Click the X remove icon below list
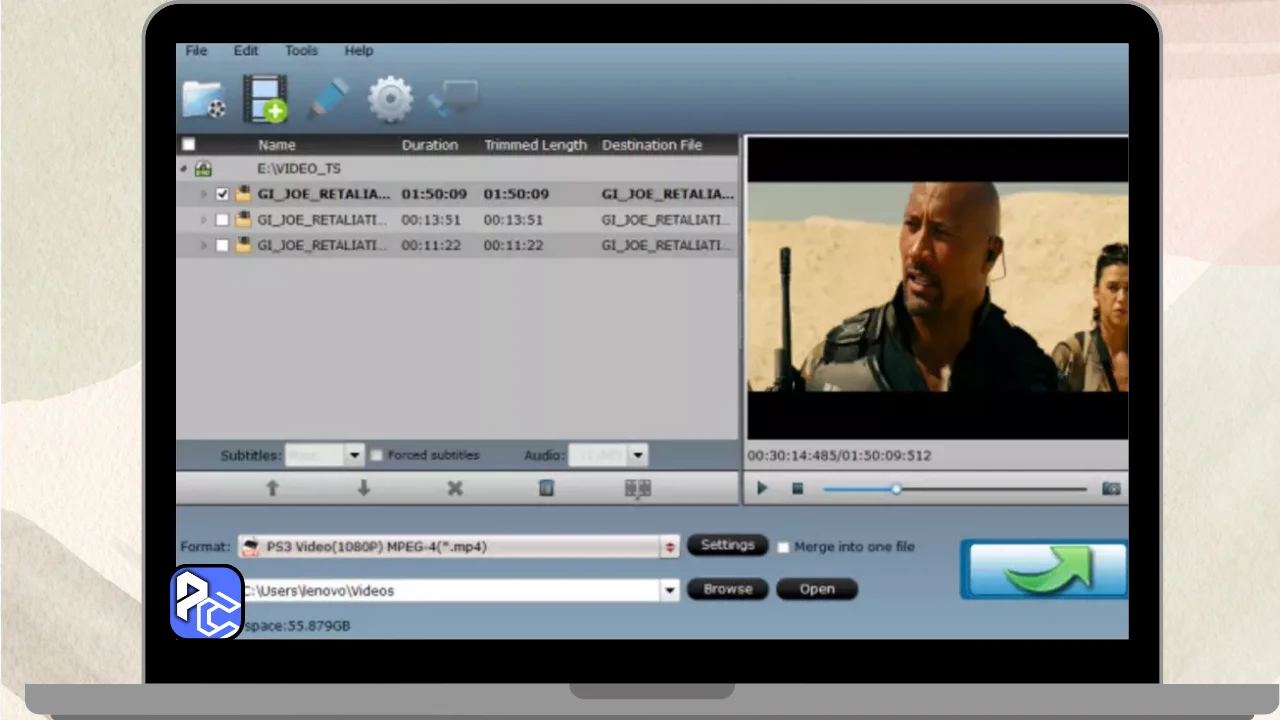 point(455,488)
